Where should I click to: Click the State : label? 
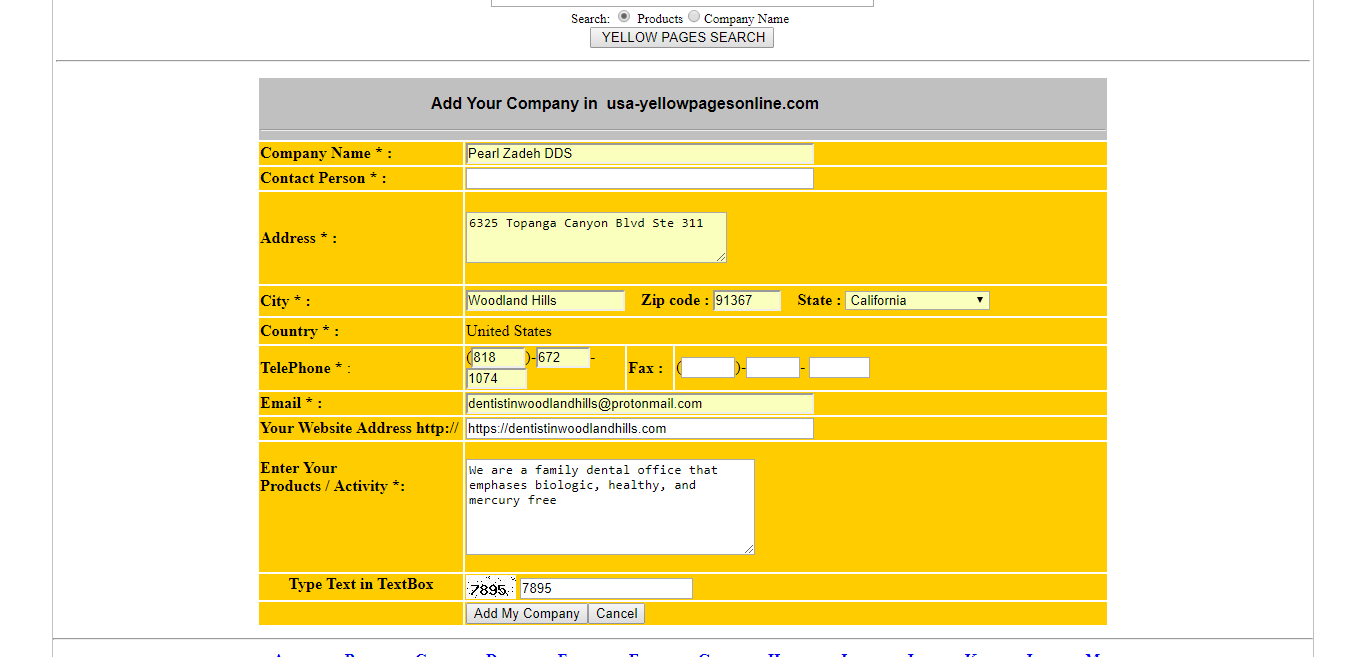point(819,301)
